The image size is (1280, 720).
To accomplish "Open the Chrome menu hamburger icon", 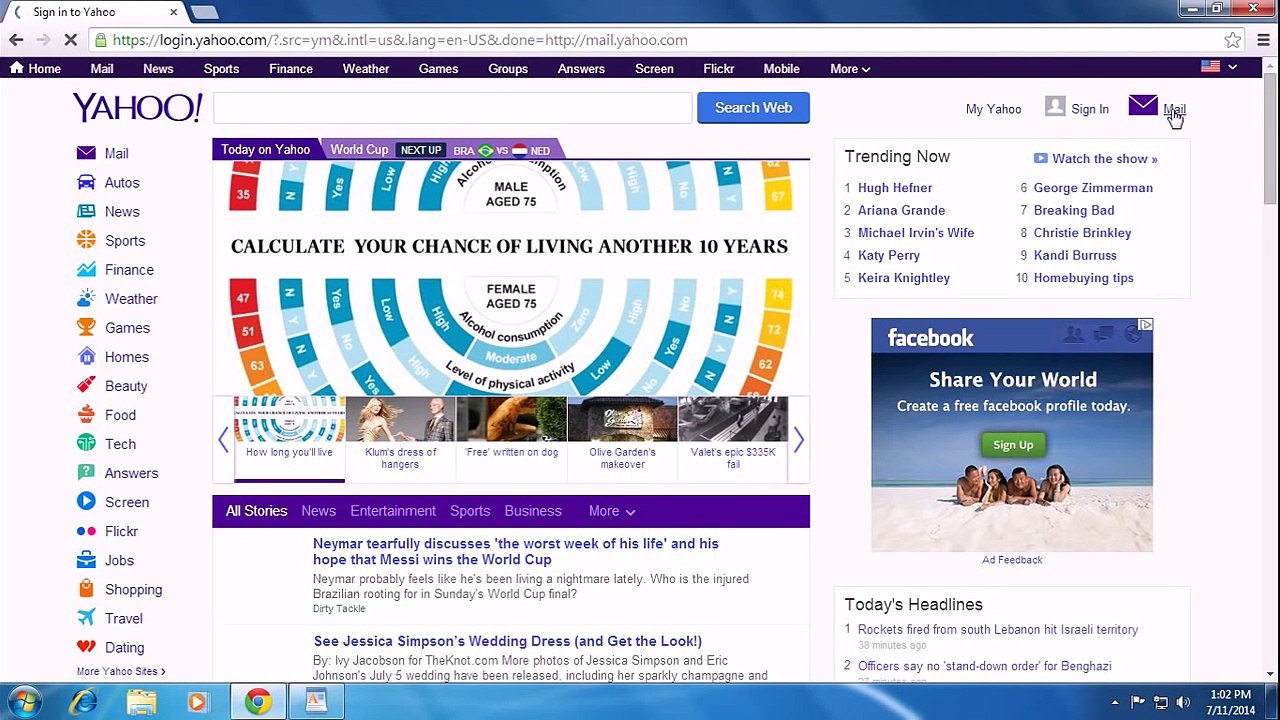I will tap(1264, 40).
